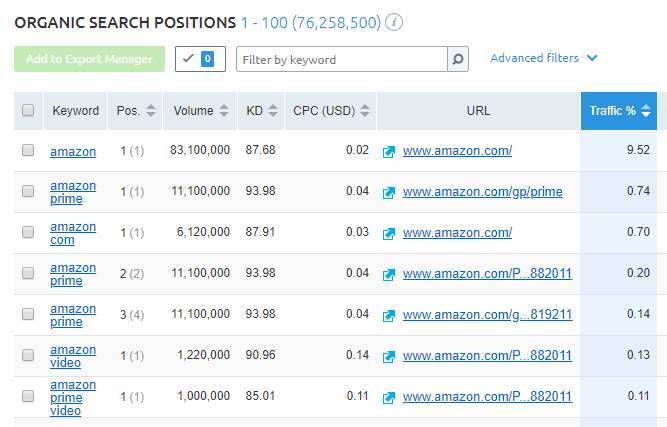Select the volume value 83,100,000

(200, 150)
